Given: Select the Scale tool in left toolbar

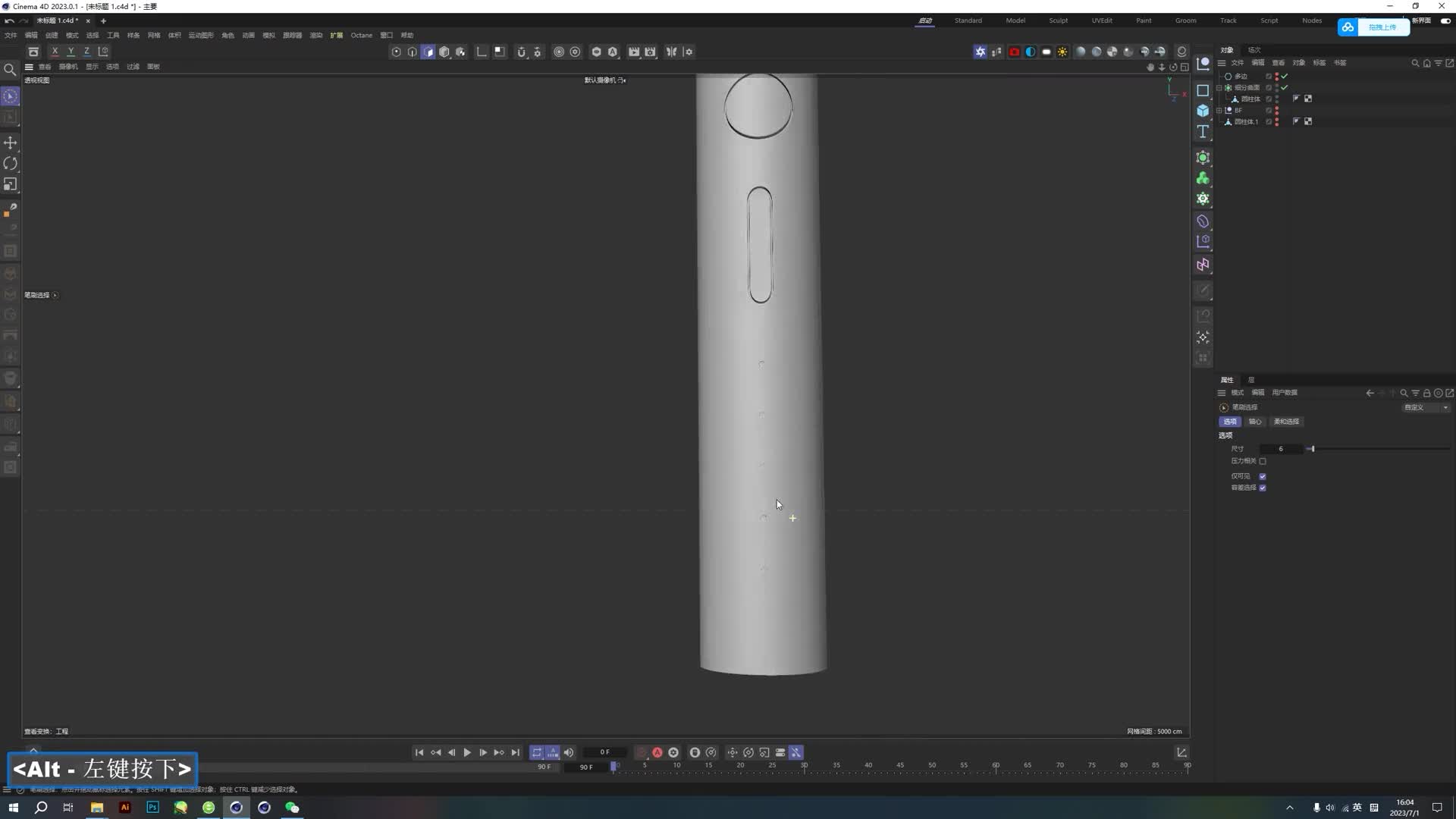Looking at the screenshot, I should point(11,184).
